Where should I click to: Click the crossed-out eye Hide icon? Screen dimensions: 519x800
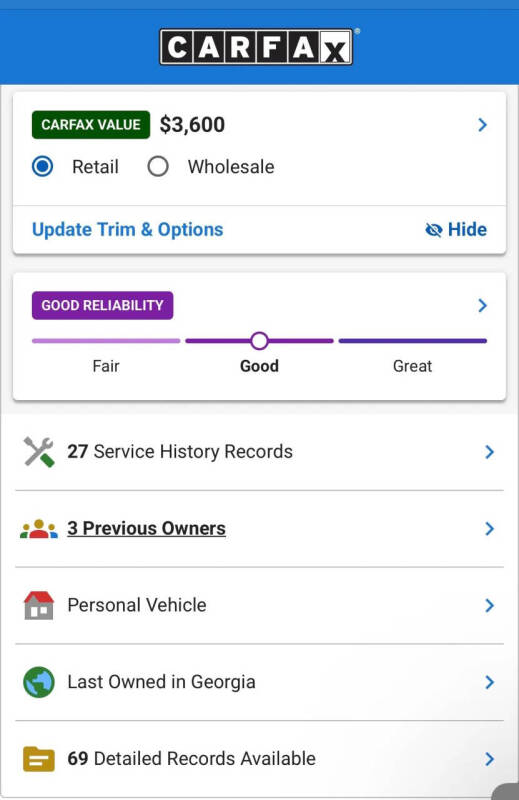coord(434,230)
